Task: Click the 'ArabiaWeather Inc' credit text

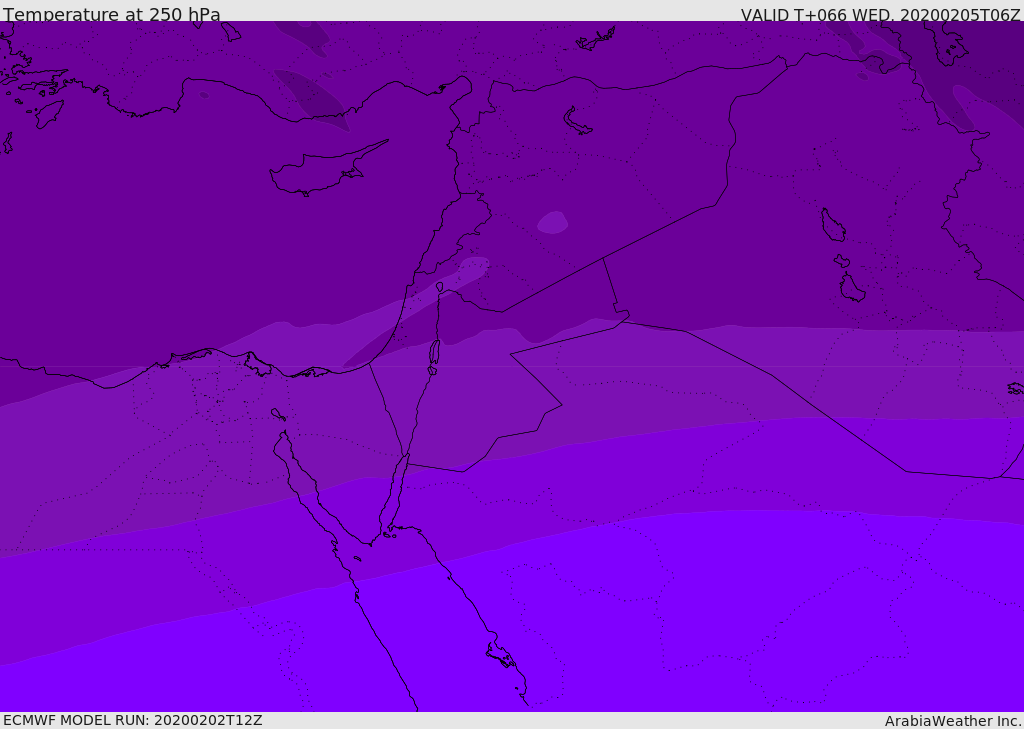Action: click(x=952, y=721)
